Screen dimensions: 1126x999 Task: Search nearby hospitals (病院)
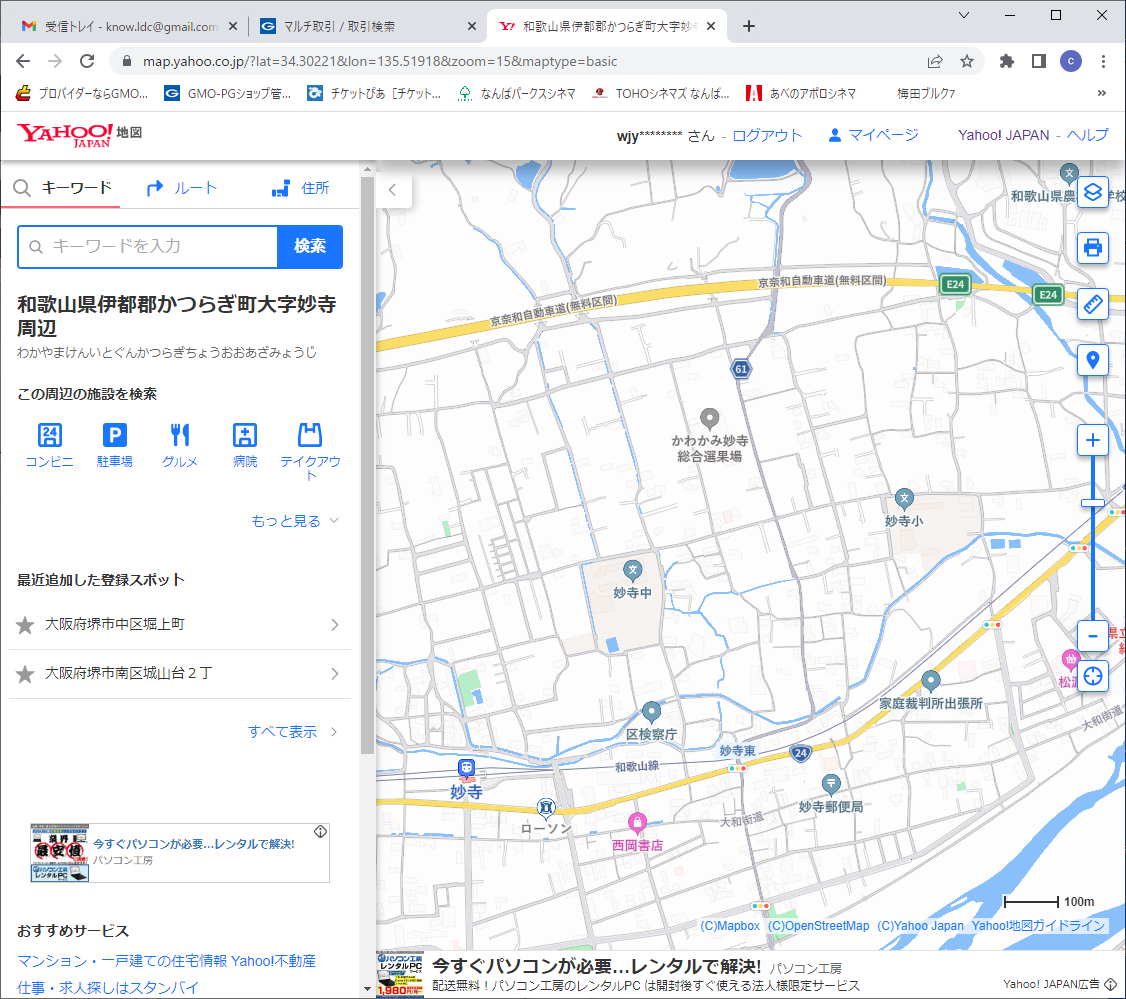245,445
